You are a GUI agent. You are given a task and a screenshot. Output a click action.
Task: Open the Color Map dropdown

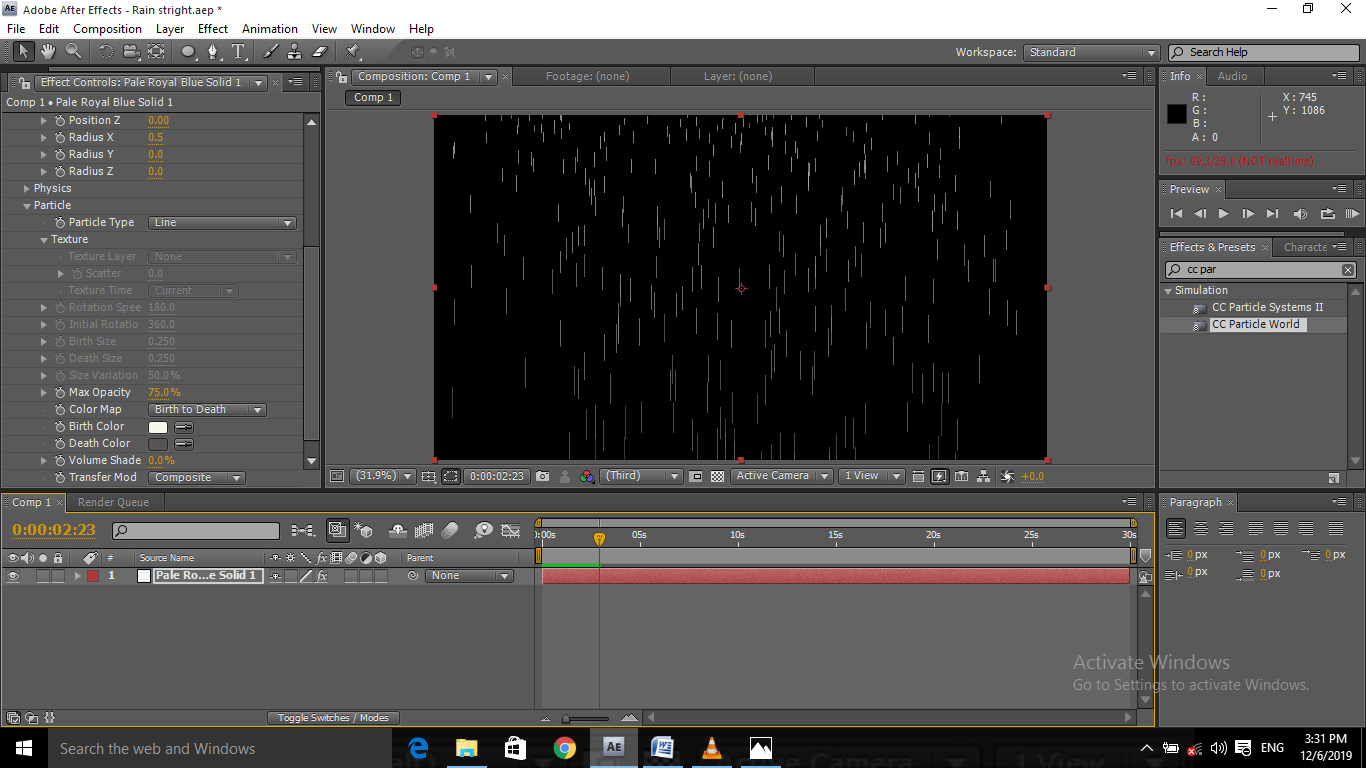pyautogui.click(x=207, y=410)
